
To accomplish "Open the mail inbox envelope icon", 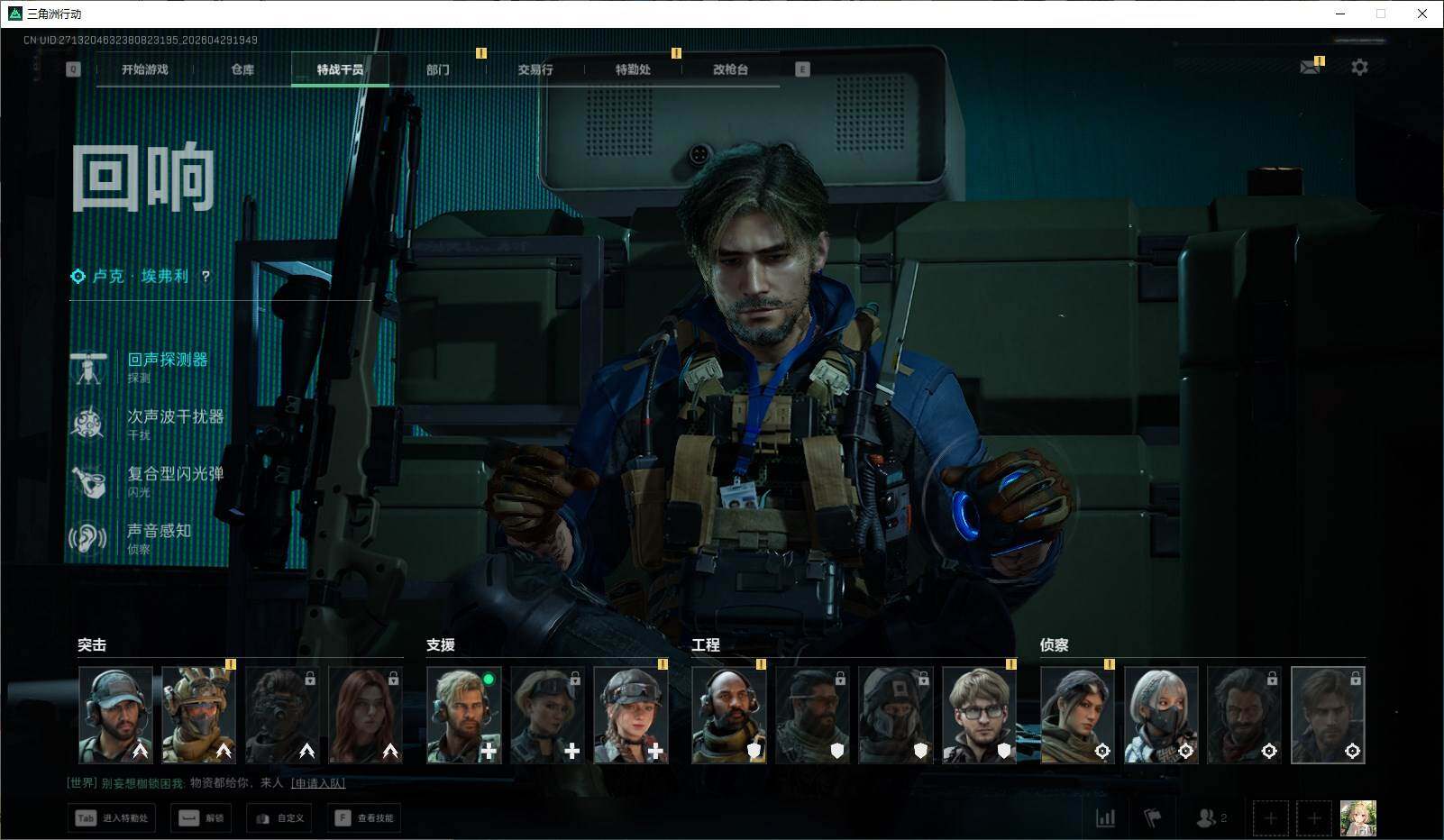I will (x=1310, y=68).
